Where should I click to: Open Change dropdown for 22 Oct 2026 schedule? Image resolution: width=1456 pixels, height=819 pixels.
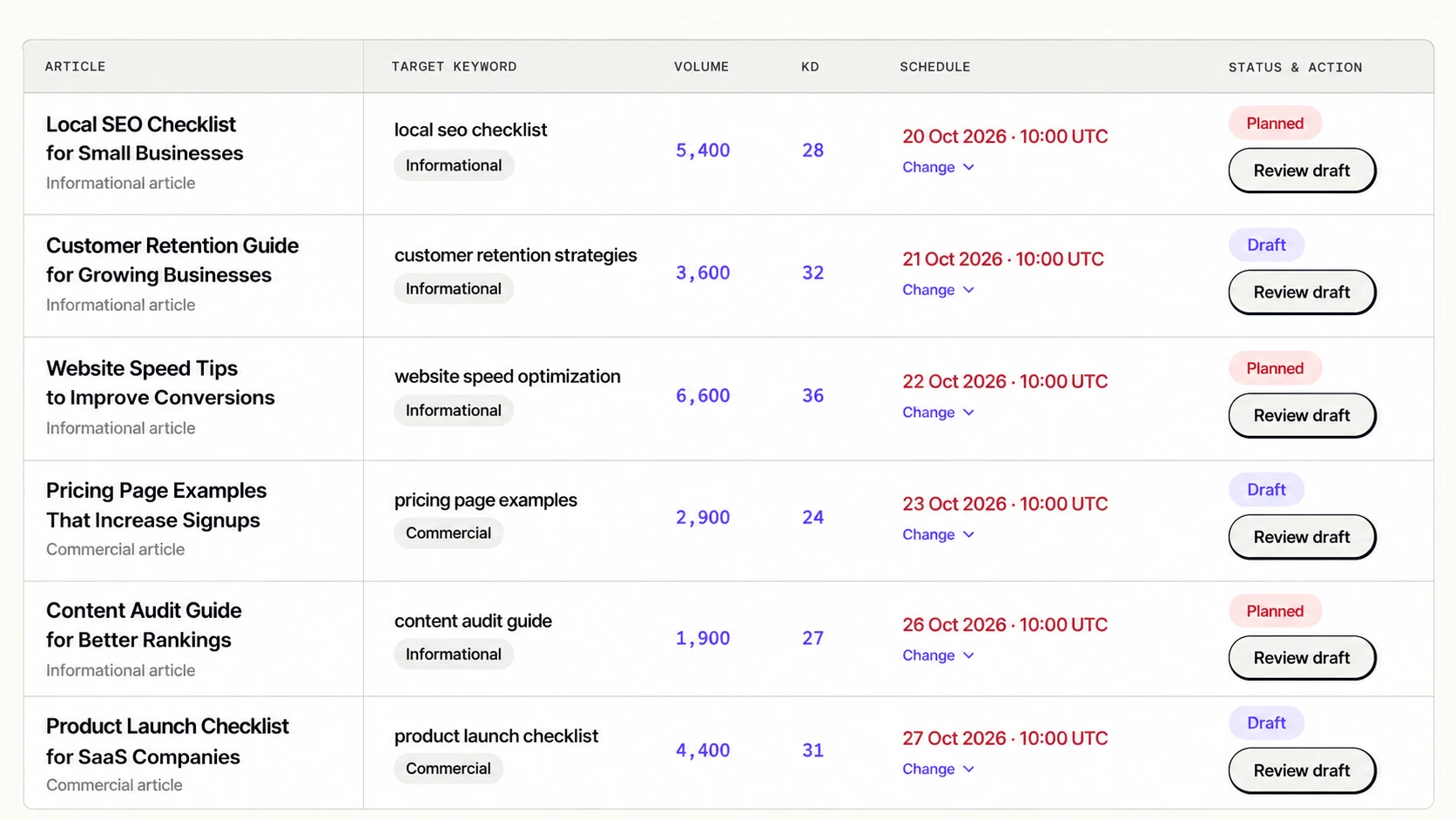[938, 413]
